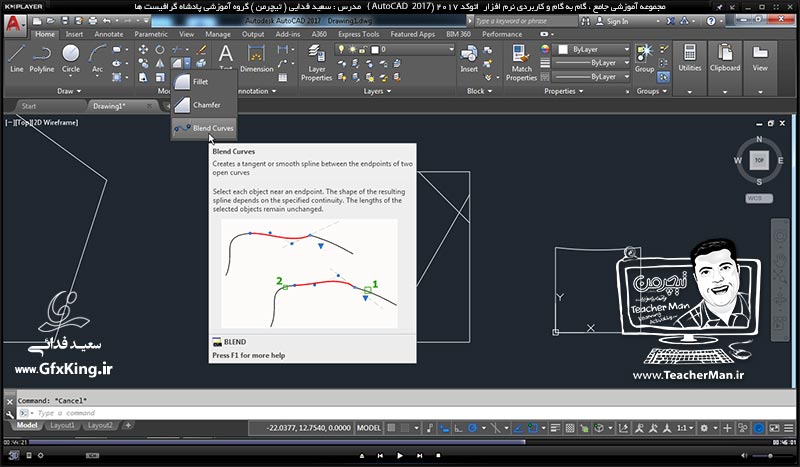Select the Erase tool
This screenshot has width=800, height=467.
202,50
